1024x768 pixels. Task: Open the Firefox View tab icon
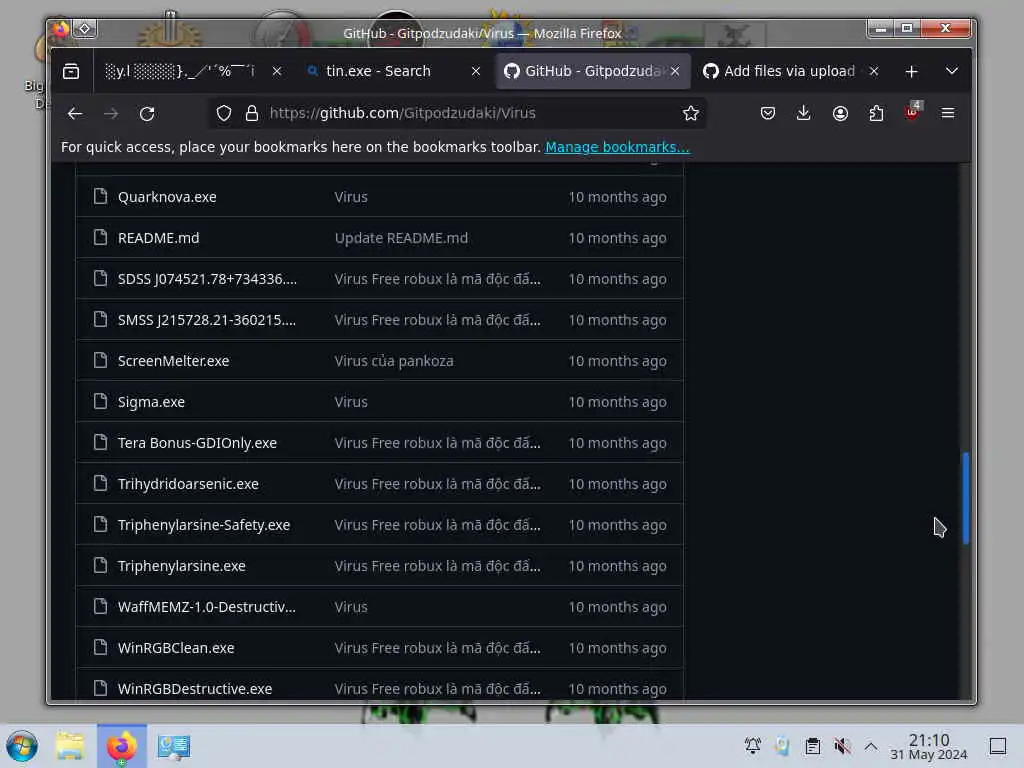click(71, 71)
